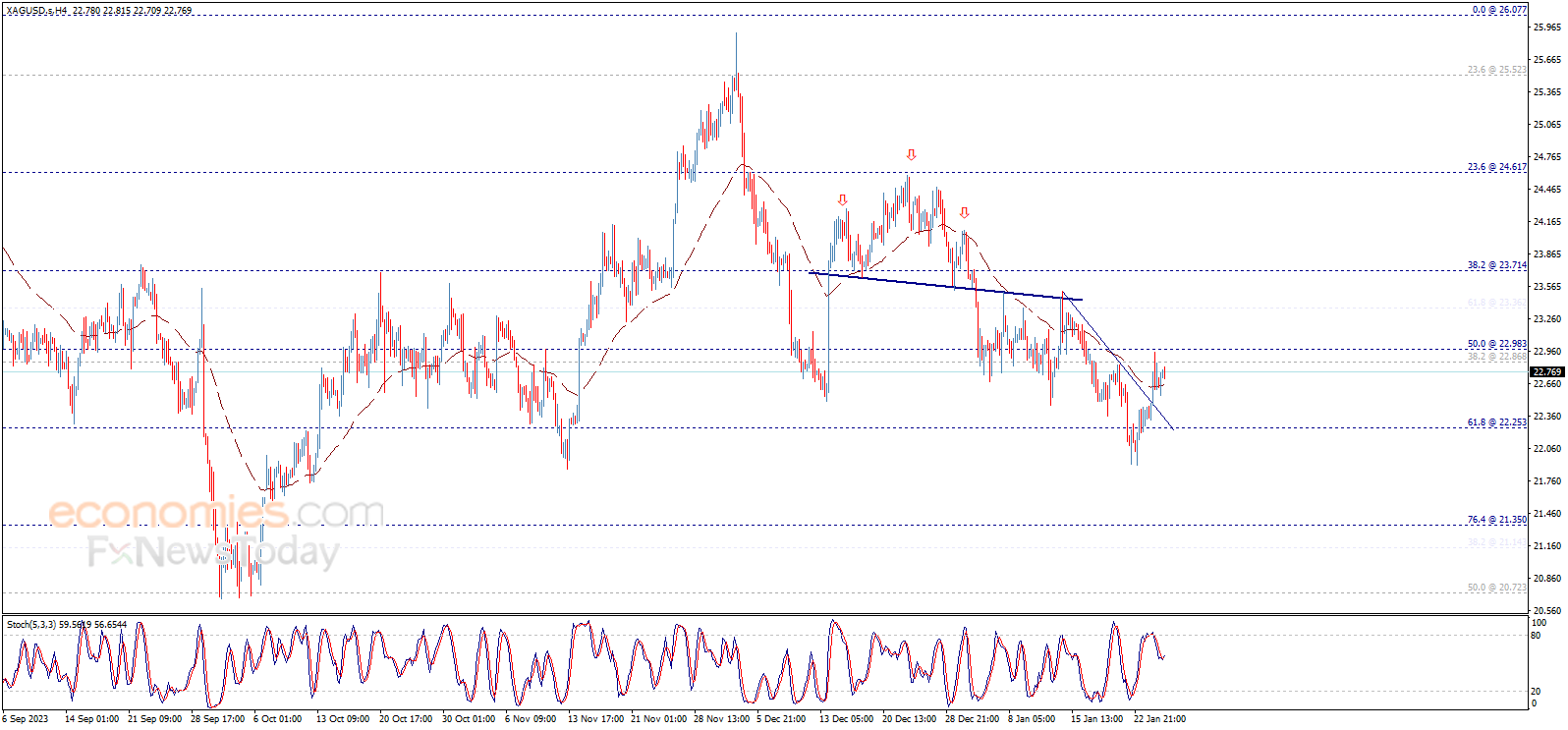Click the 14 Sep 01:00 date label
The height and width of the screenshot is (730, 1568).
(91, 719)
